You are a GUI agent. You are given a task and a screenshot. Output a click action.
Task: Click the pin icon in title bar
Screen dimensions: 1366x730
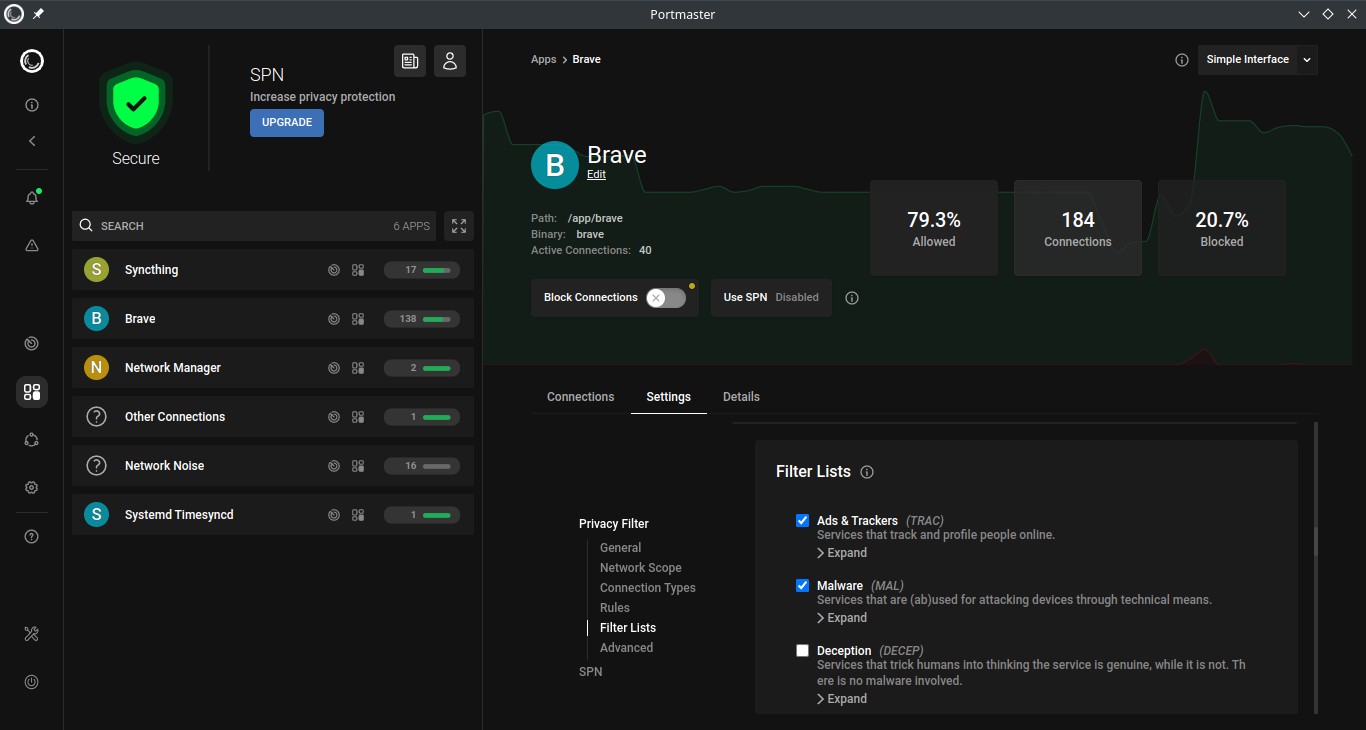[x=38, y=14]
